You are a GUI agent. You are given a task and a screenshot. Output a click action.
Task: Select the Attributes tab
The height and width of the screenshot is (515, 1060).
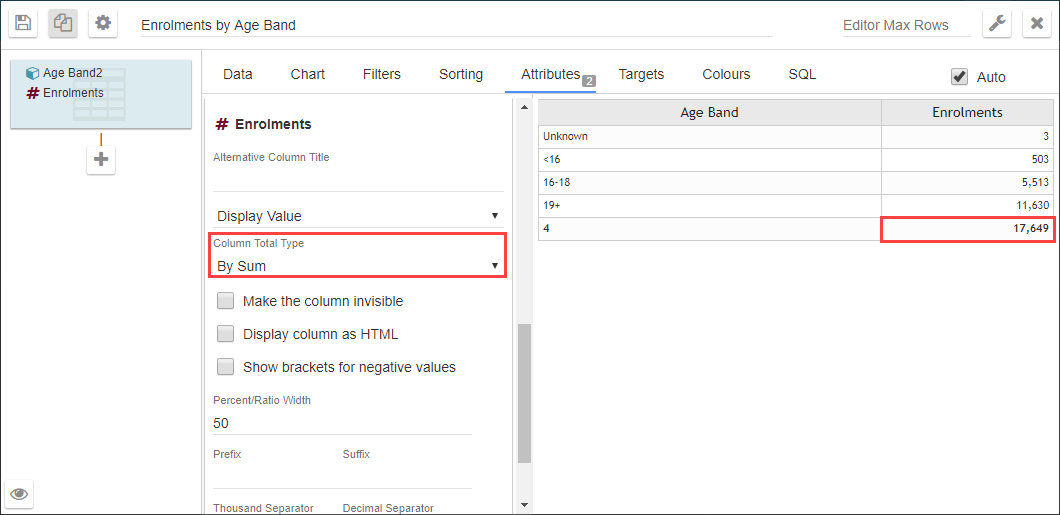pos(550,74)
